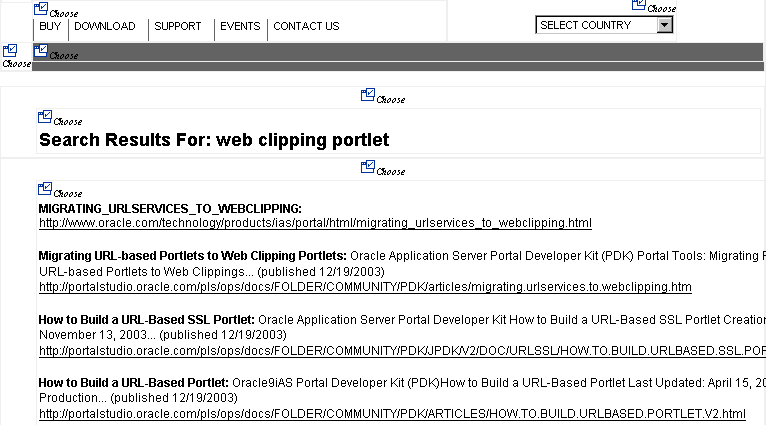The image size is (766, 425).
Task: Click Choose icon above BUY menu
Action: coord(41,9)
